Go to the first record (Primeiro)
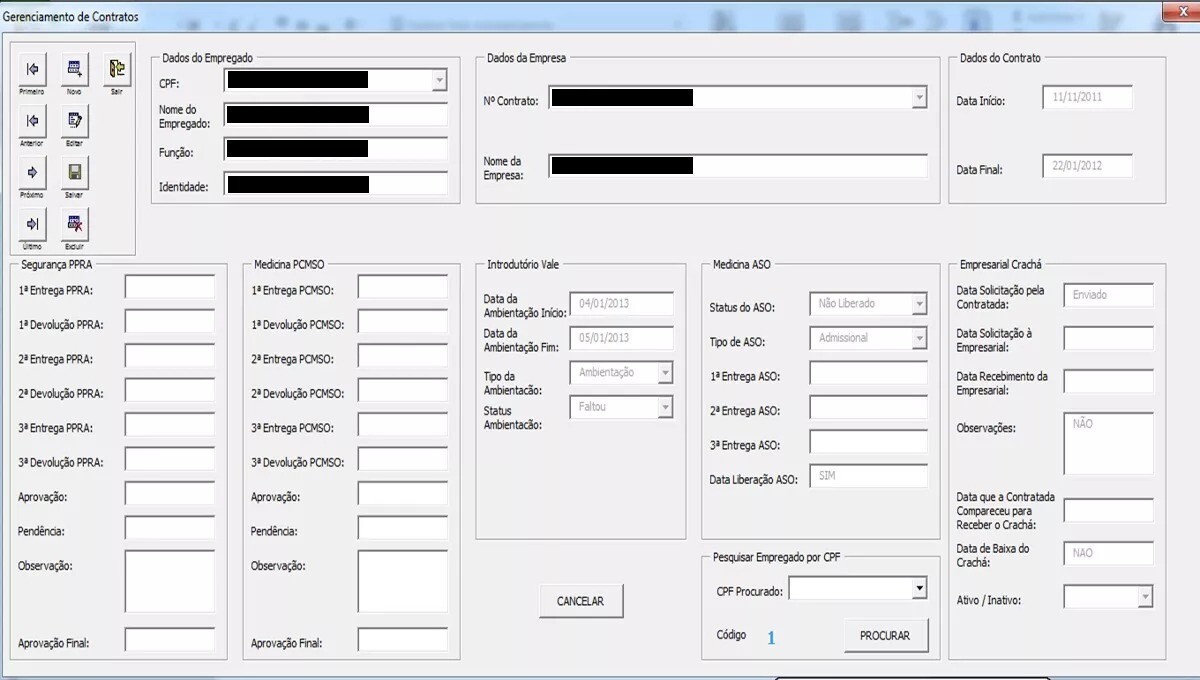 (32, 70)
